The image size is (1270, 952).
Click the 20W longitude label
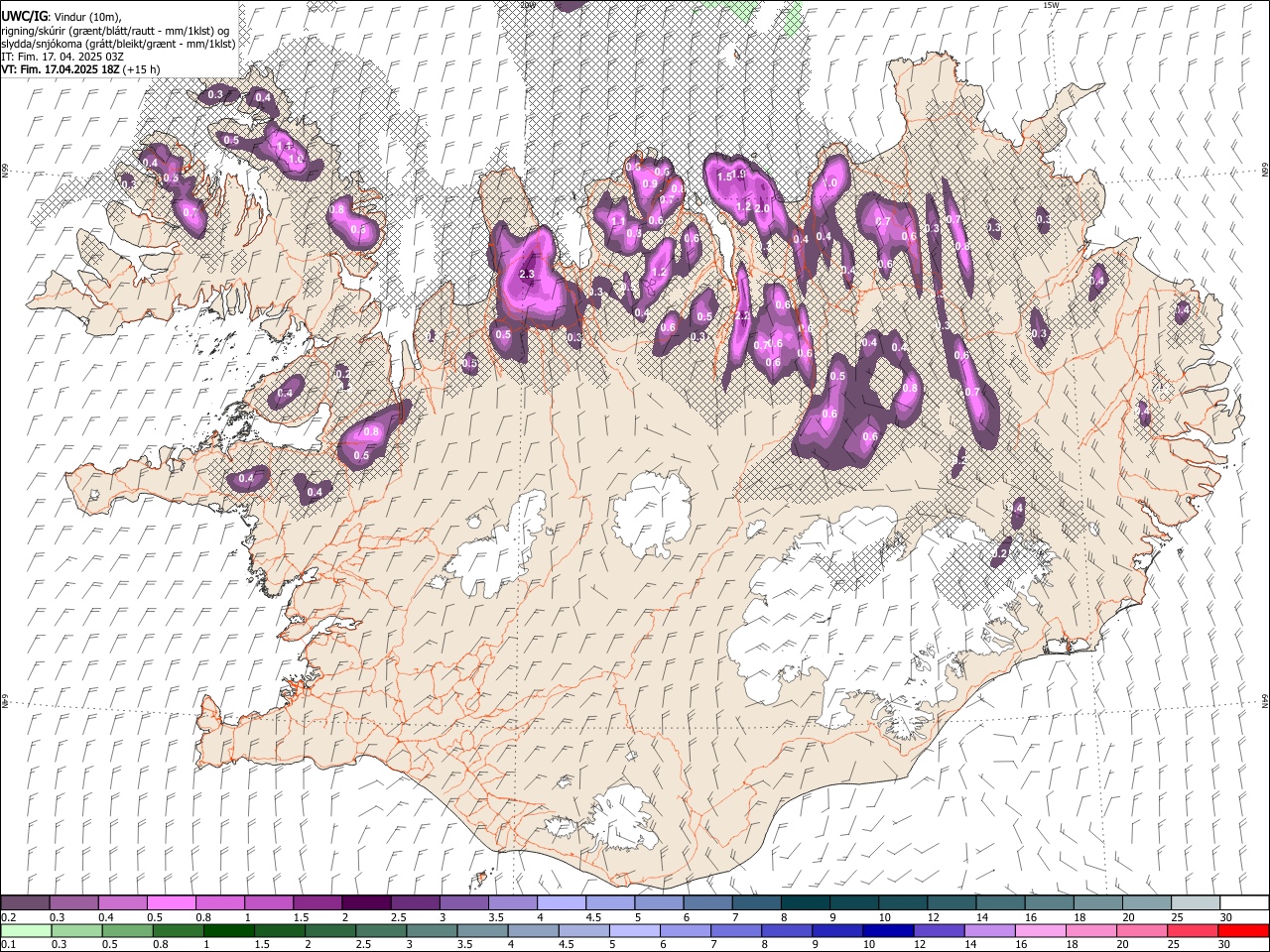(x=527, y=5)
